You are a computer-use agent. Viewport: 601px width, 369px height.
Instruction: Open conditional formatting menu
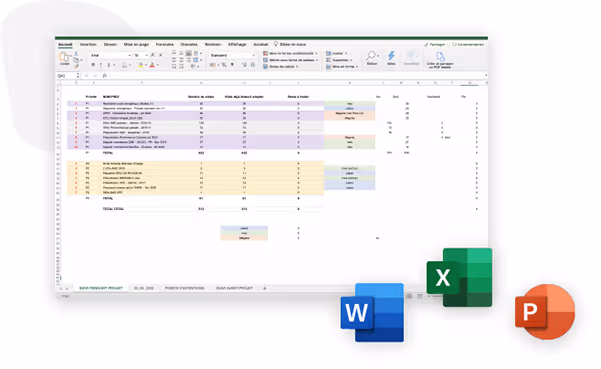290,54
